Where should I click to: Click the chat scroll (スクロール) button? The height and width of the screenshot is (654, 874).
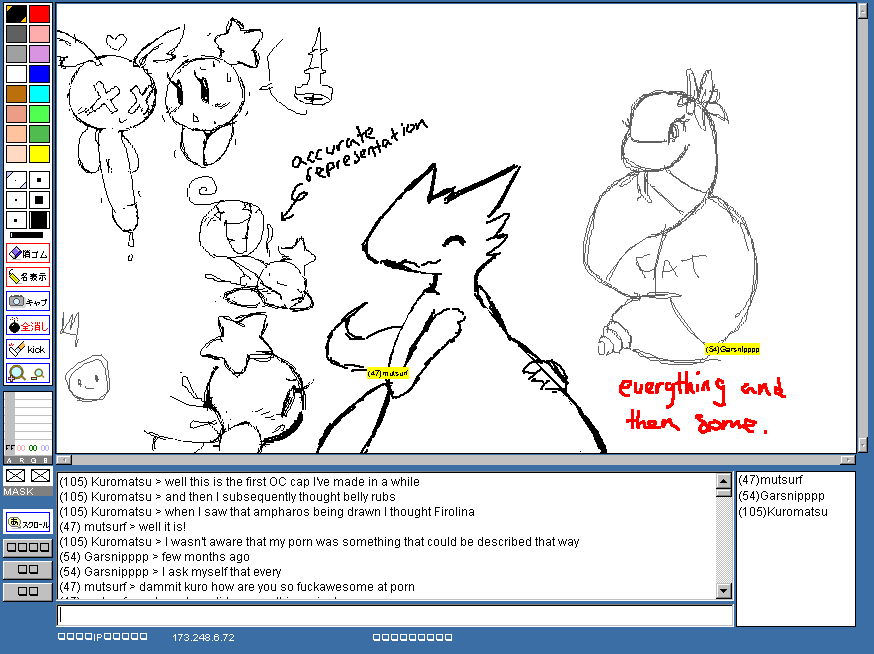click(x=28, y=523)
